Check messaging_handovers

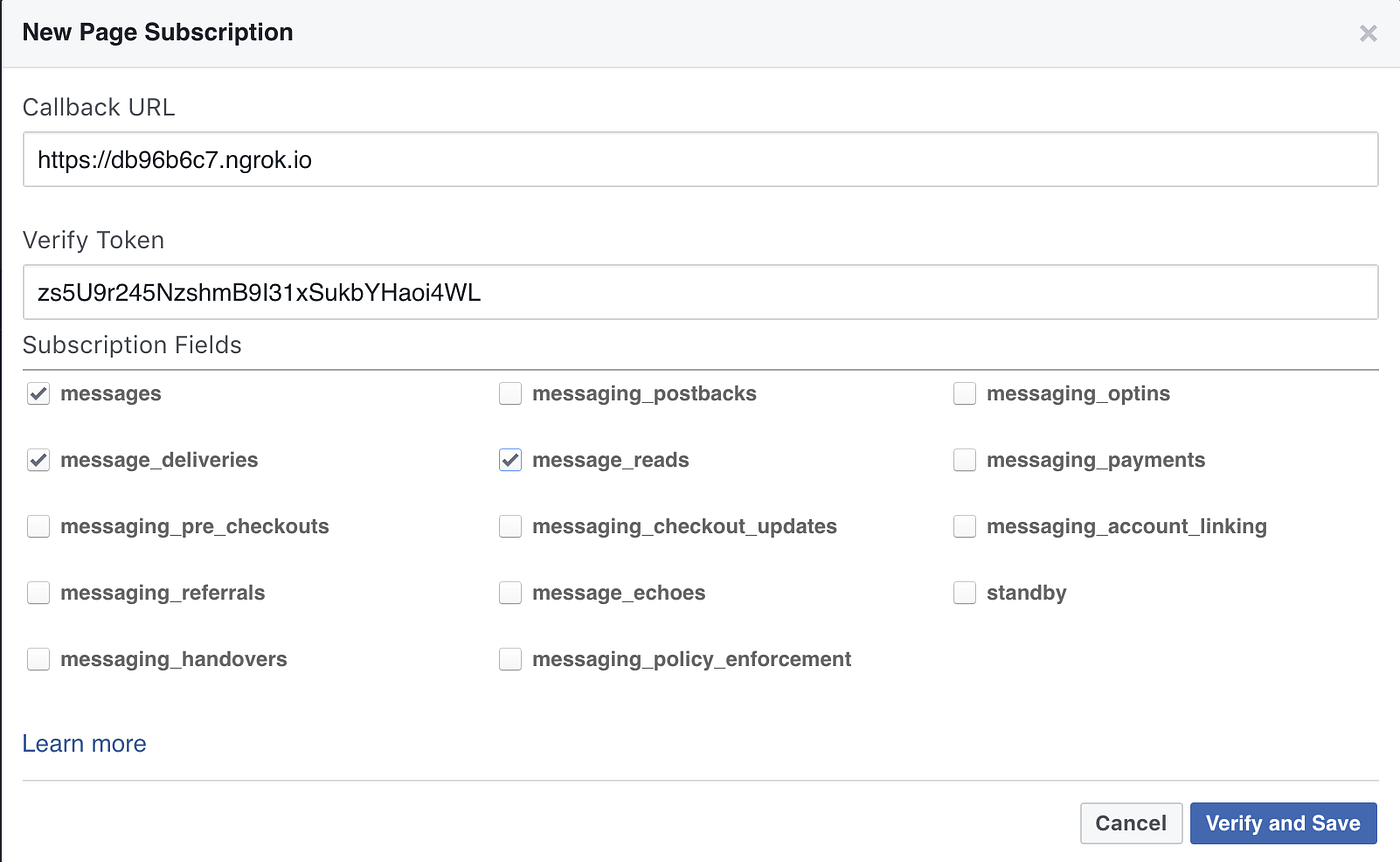pyautogui.click(x=37, y=659)
